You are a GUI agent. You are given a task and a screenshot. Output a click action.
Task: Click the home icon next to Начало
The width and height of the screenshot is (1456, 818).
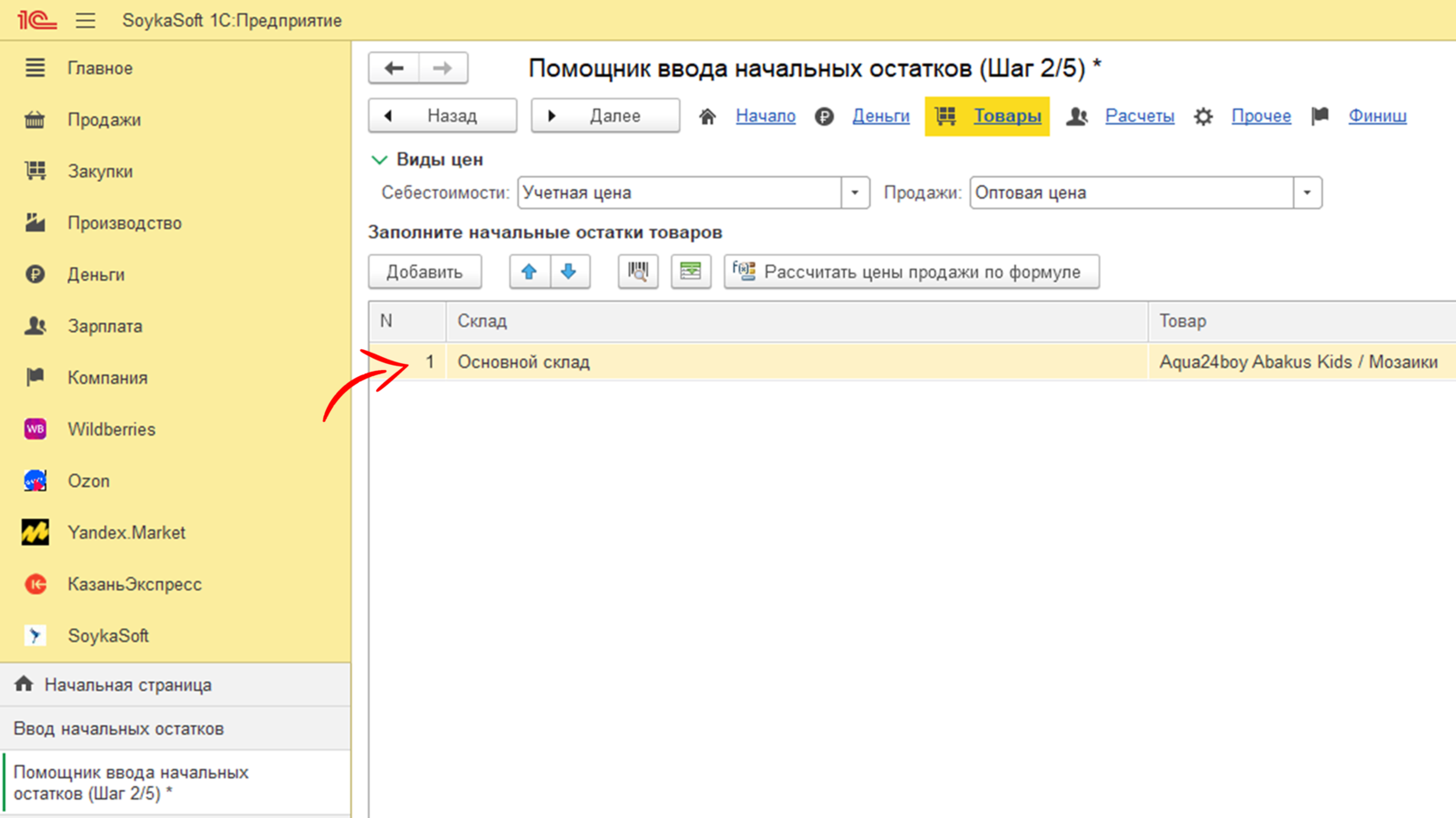tap(707, 116)
